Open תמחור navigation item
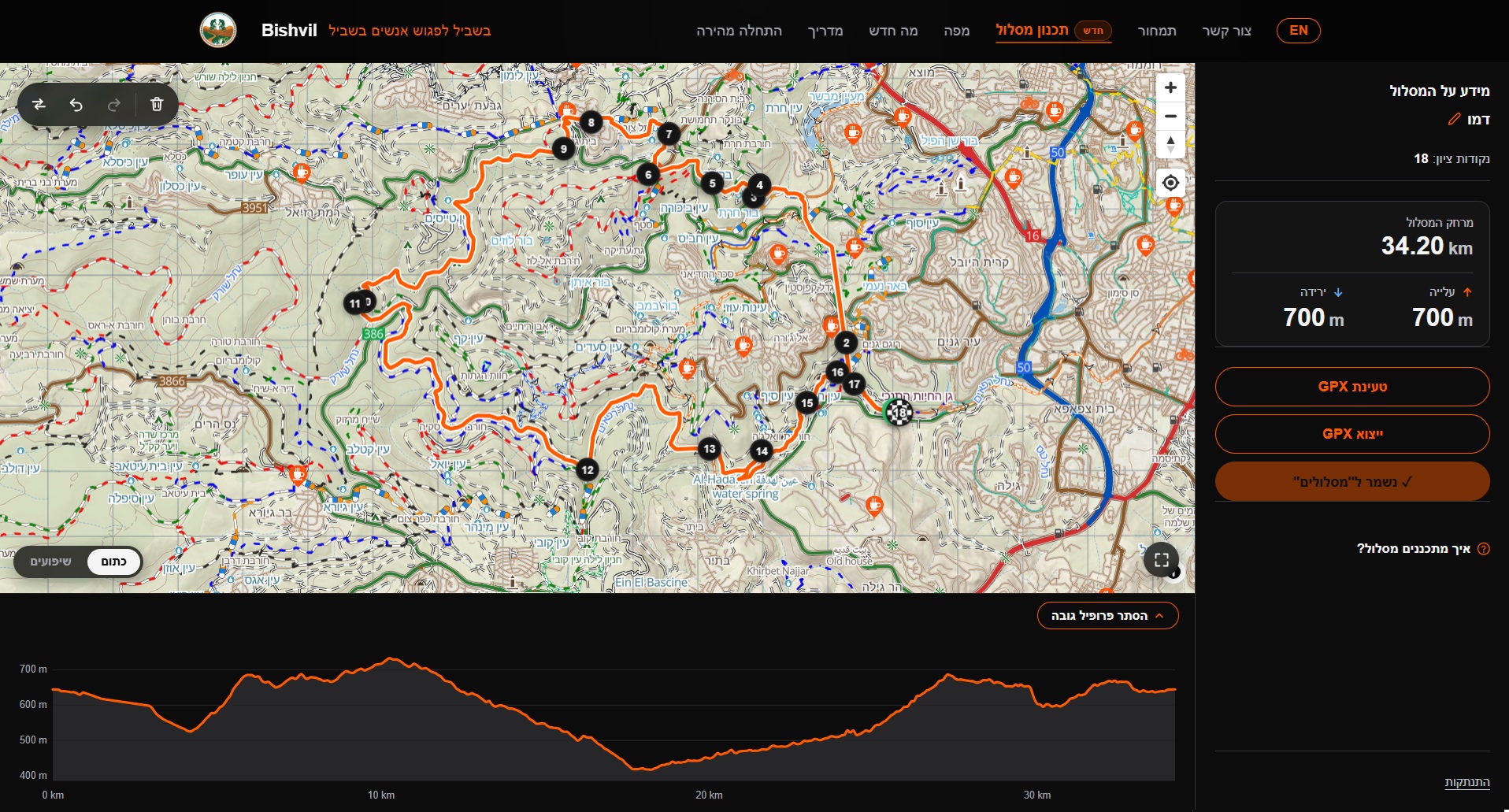This screenshot has width=1509, height=812. [1157, 31]
